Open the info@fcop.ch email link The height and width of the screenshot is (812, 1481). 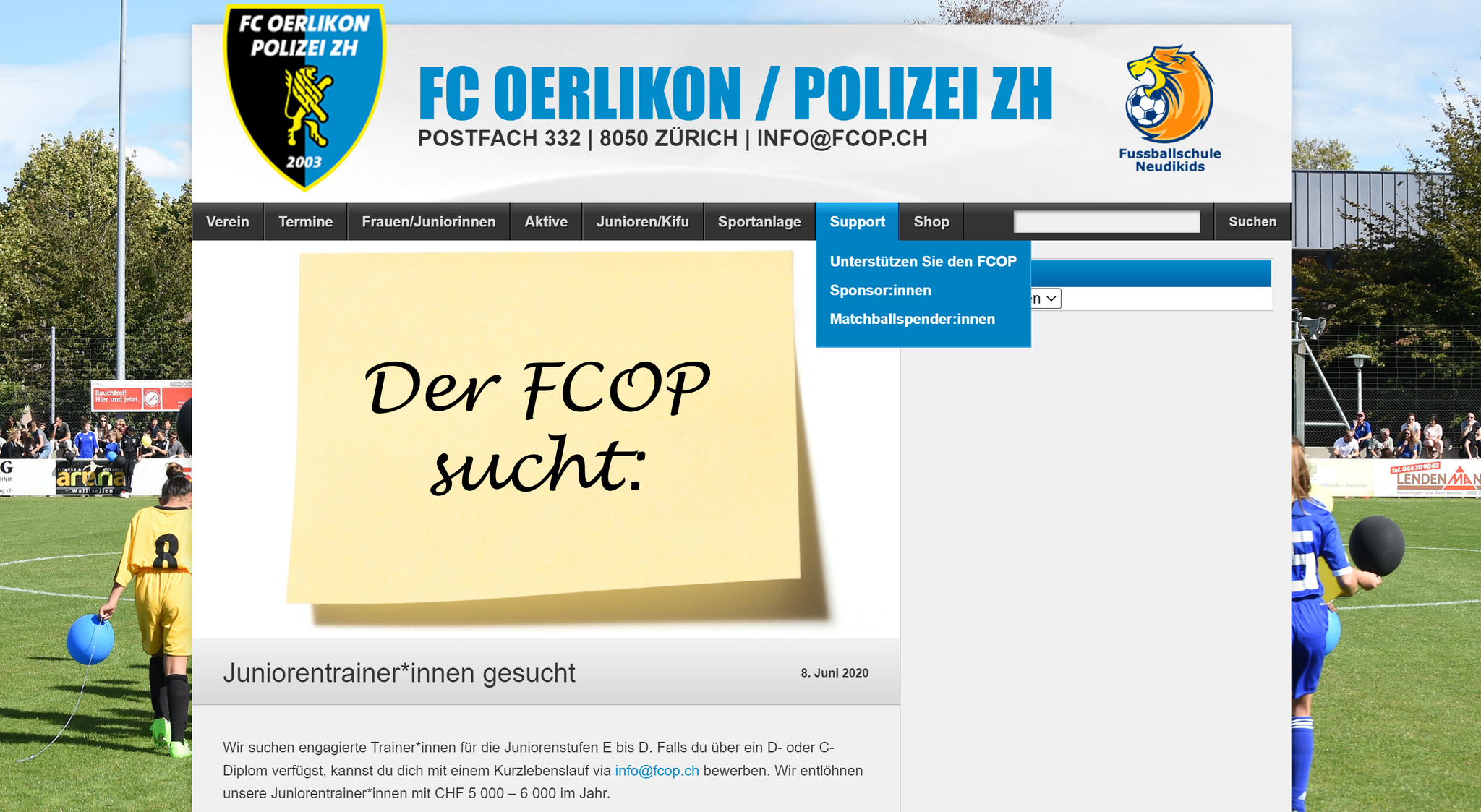click(657, 771)
